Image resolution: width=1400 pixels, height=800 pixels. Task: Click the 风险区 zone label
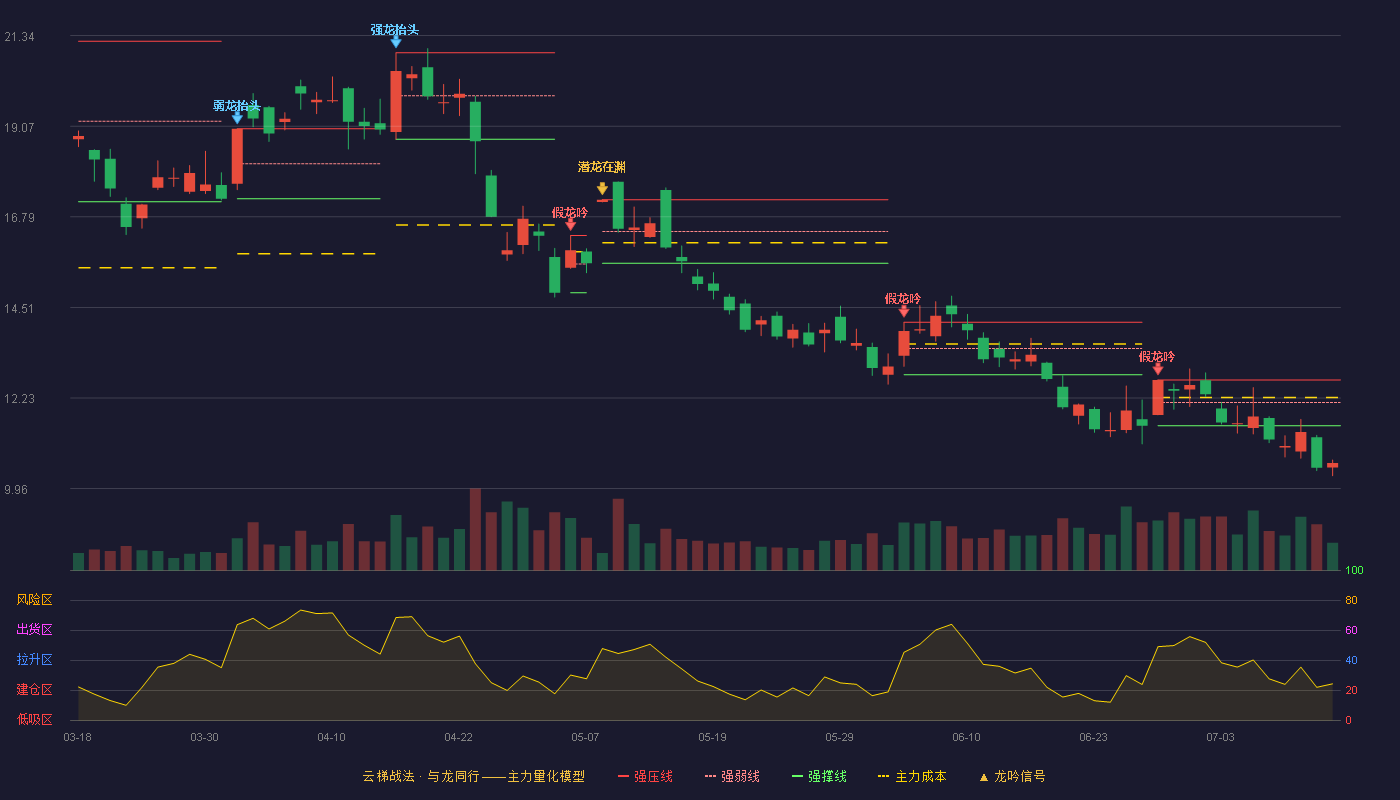click(34, 600)
